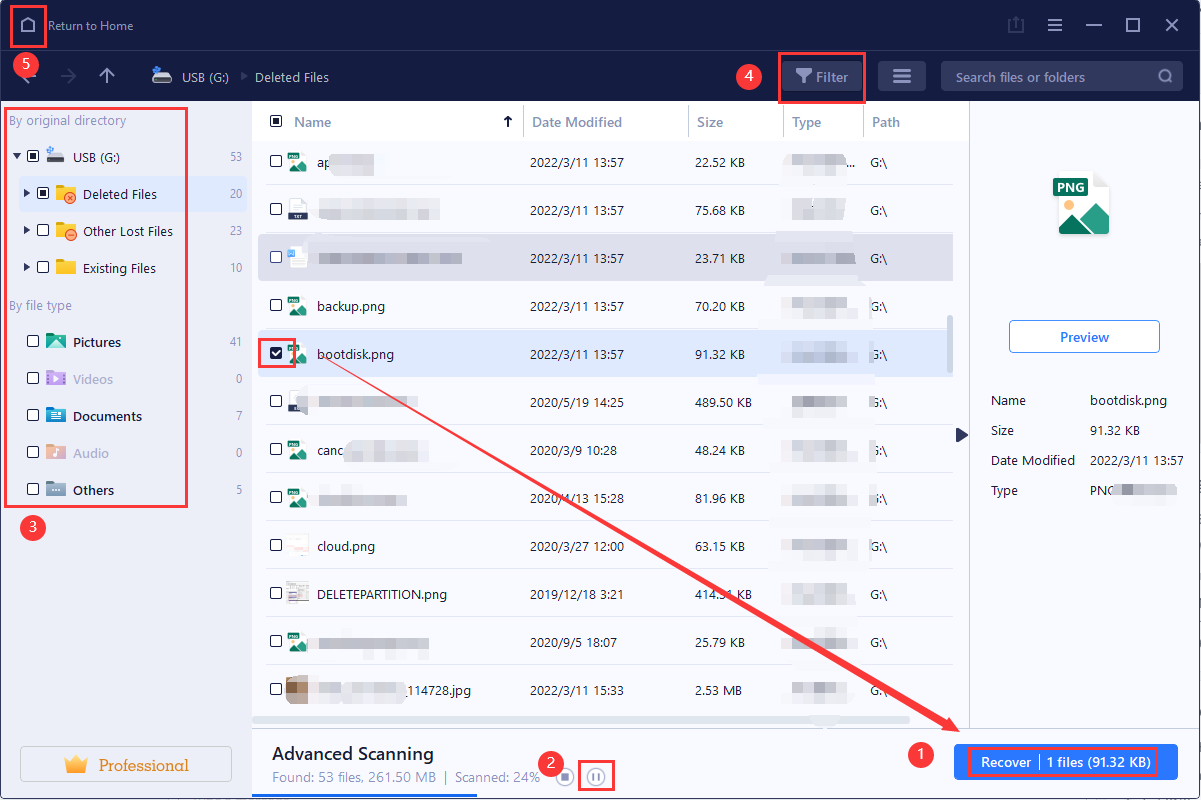Image resolution: width=1201 pixels, height=800 pixels.
Task: Expand the Existing Files folder node
Action: (25, 267)
